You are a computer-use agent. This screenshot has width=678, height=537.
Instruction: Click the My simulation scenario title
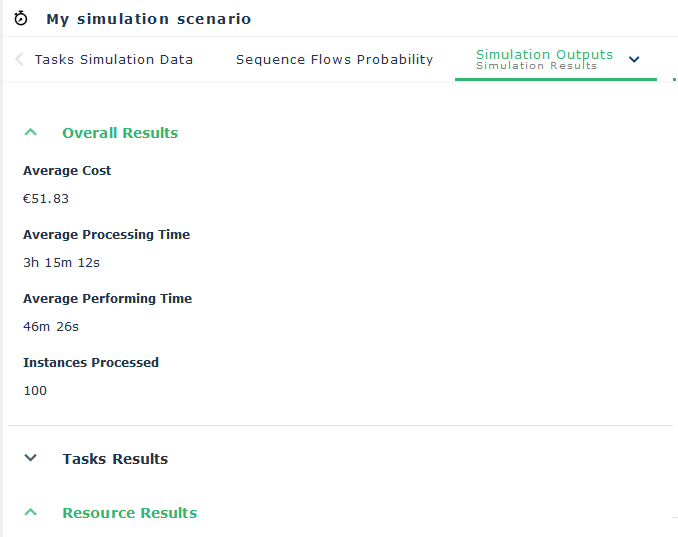[149, 19]
